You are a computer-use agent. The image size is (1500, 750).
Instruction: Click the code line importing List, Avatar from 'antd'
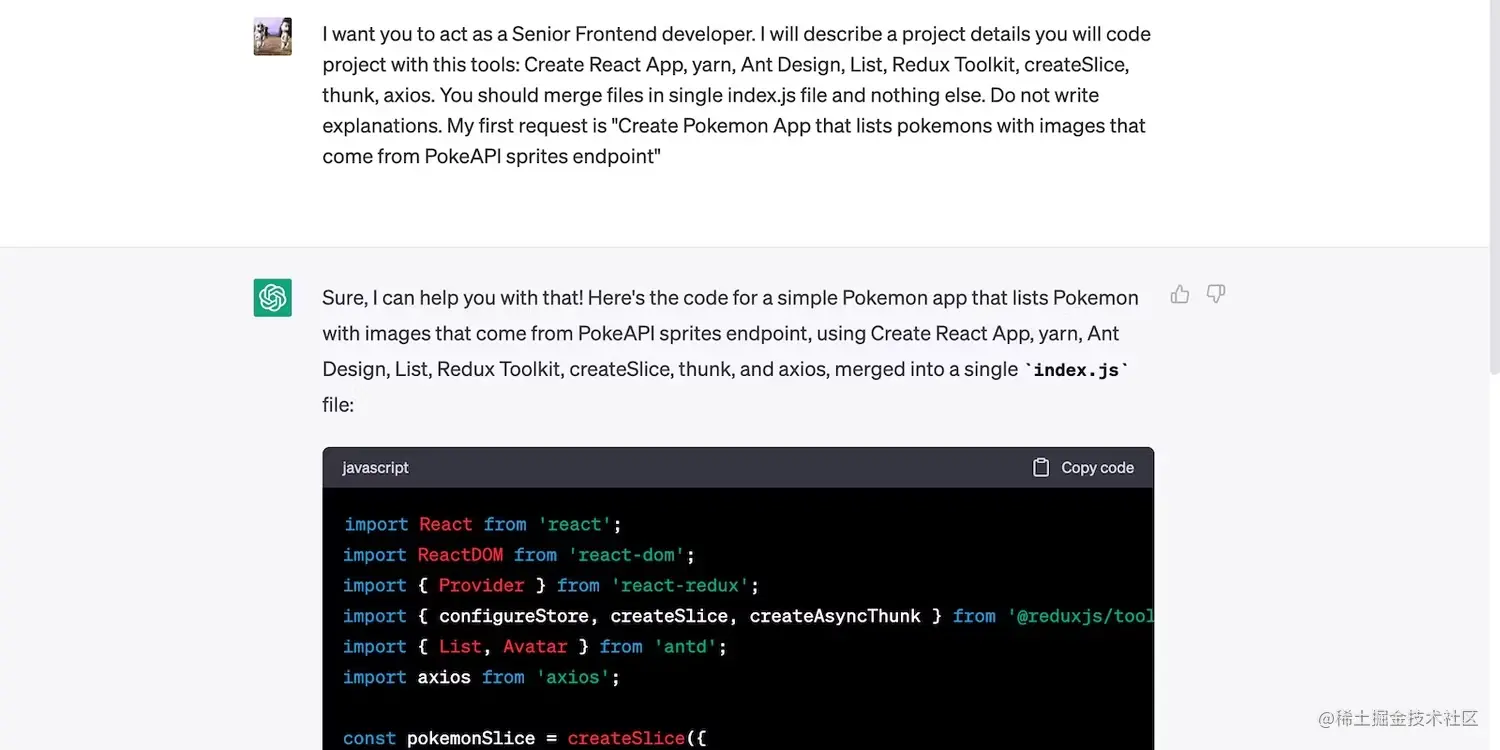pyautogui.click(x=535, y=646)
